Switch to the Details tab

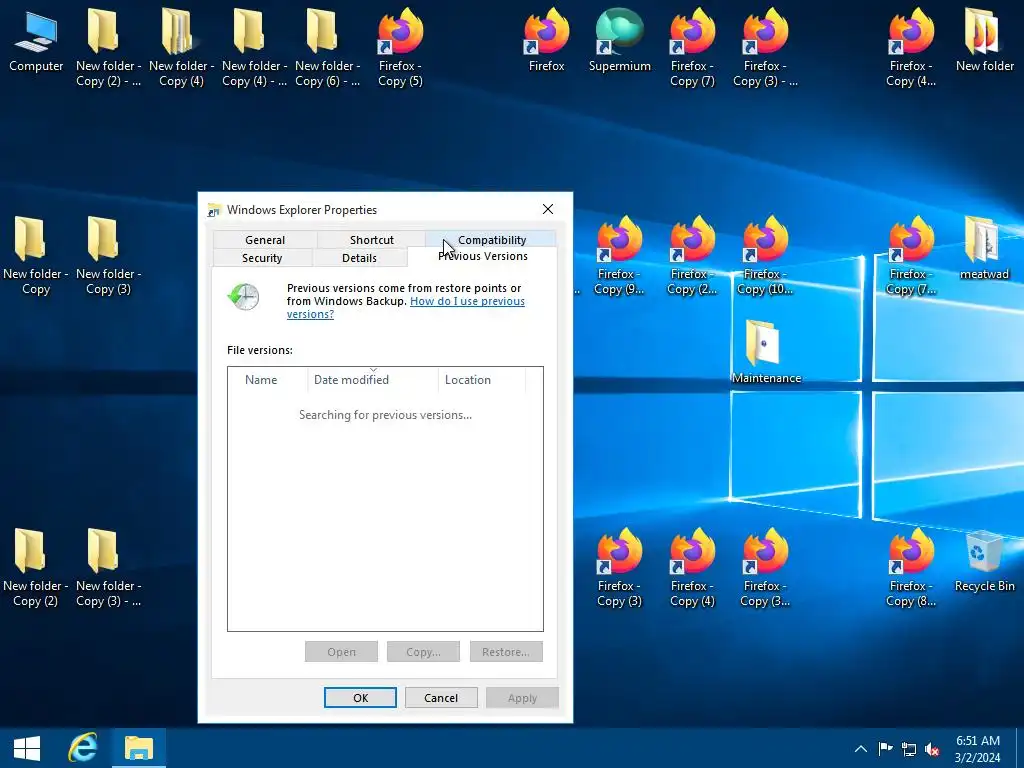click(x=359, y=258)
